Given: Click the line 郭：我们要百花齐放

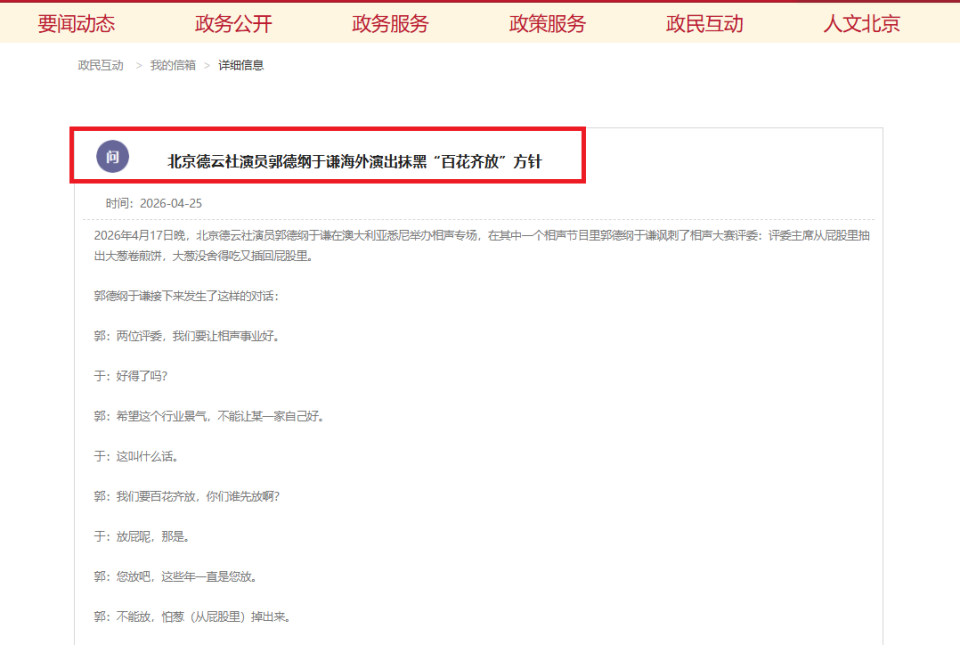Looking at the screenshot, I should [187, 496].
